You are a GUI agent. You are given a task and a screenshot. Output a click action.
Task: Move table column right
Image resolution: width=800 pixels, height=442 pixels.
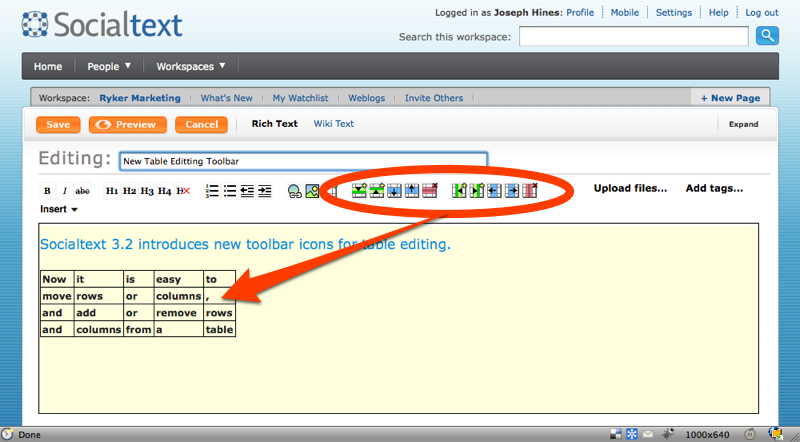(x=512, y=190)
